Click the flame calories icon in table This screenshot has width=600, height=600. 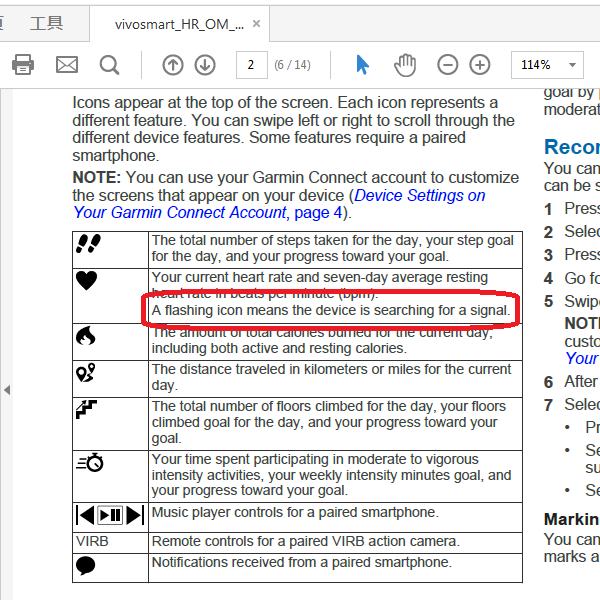click(86, 336)
